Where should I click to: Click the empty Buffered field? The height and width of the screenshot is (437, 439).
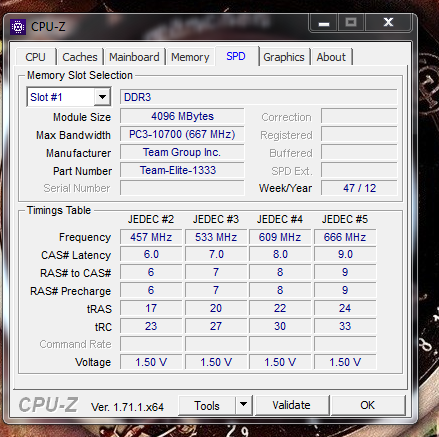click(x=359, y=152)
